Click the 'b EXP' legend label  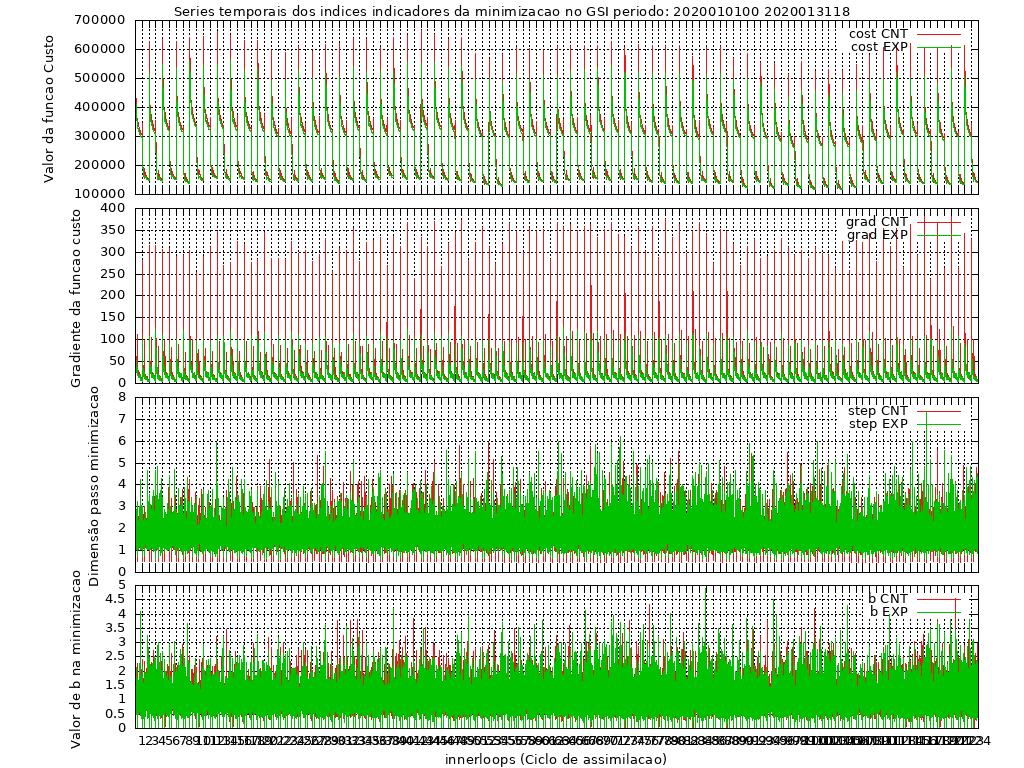pyautogui.click(x=888, y=612)
